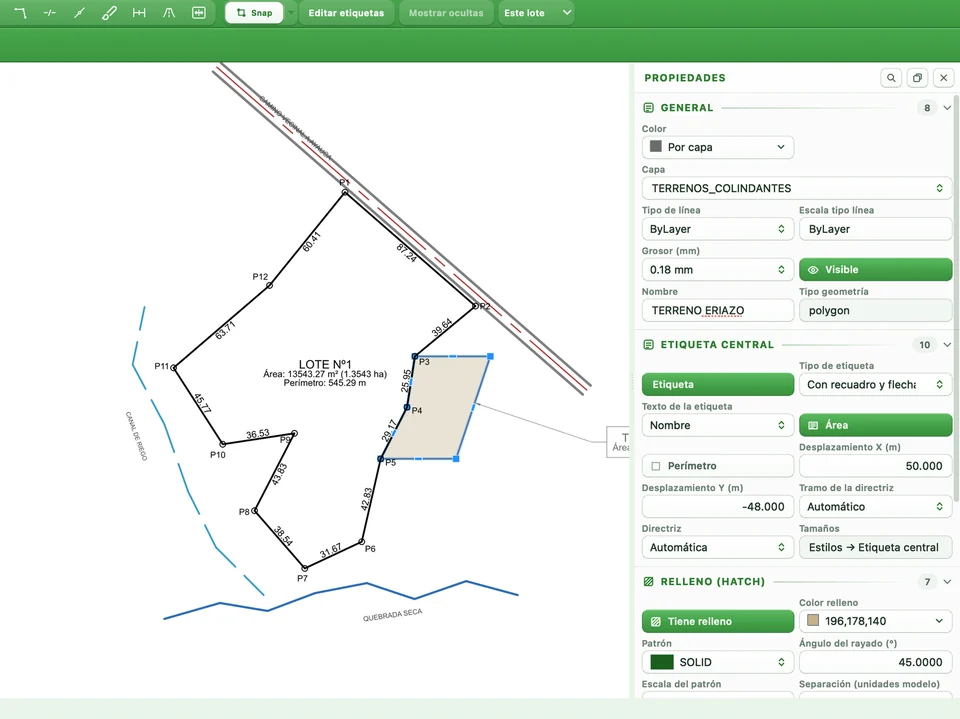The image size is (960, 719).
Task: Toggle the Visible eye button
Action: [876, 269]
